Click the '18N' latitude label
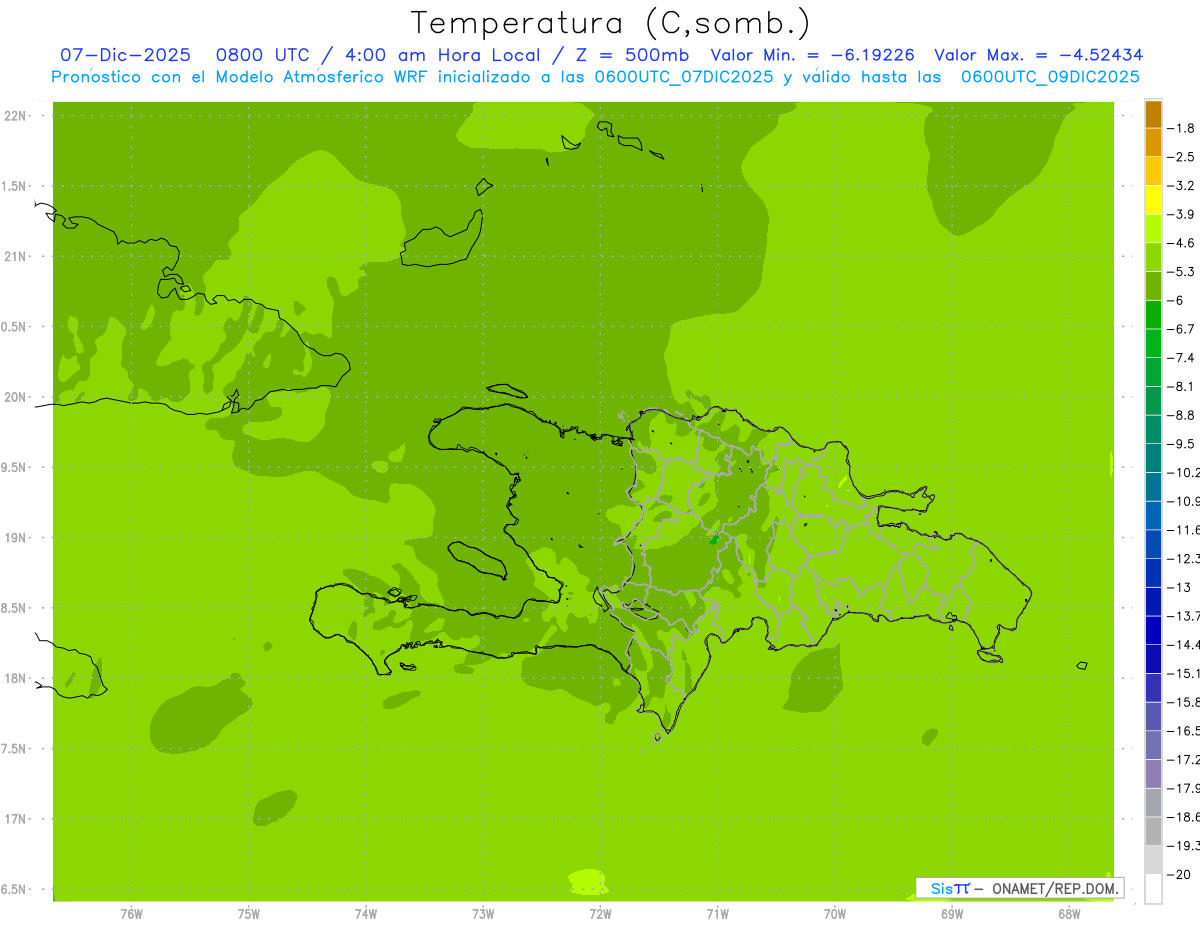The width and height of the screenshot is (1200, 927). click(17, 678)
